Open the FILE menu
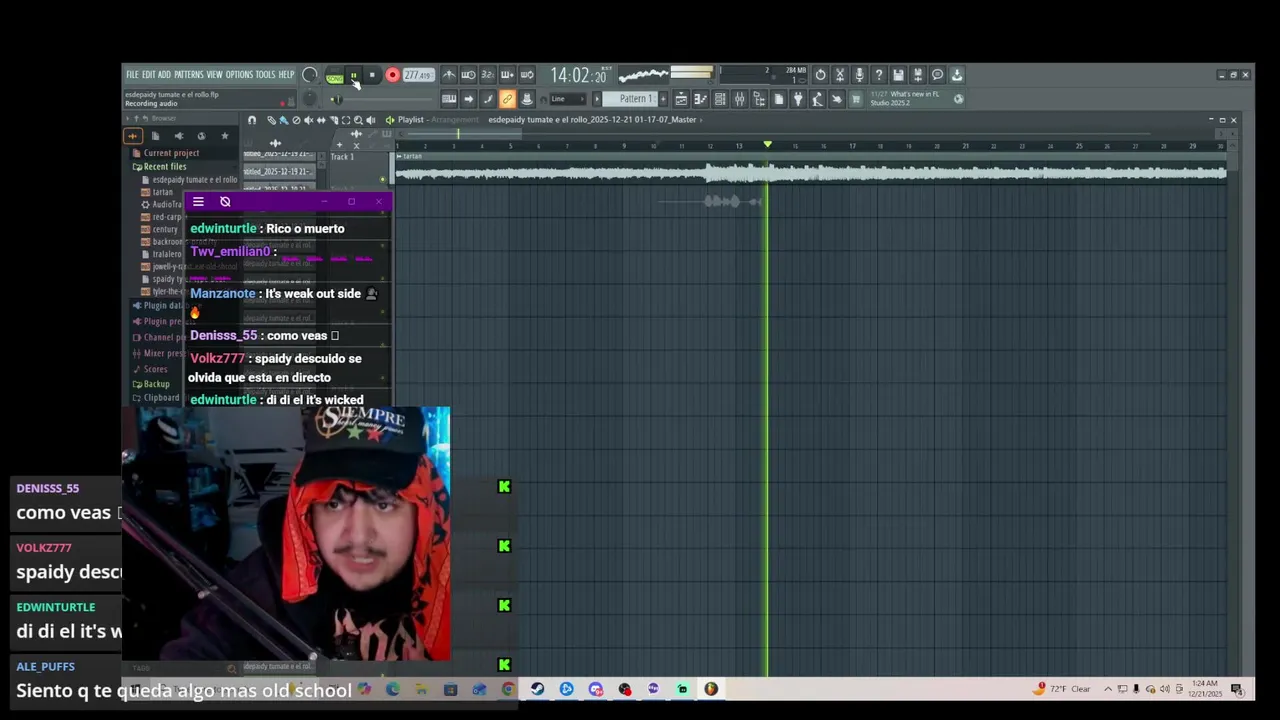This screenshot has height=720, width=1280. (x=132, y=75)
